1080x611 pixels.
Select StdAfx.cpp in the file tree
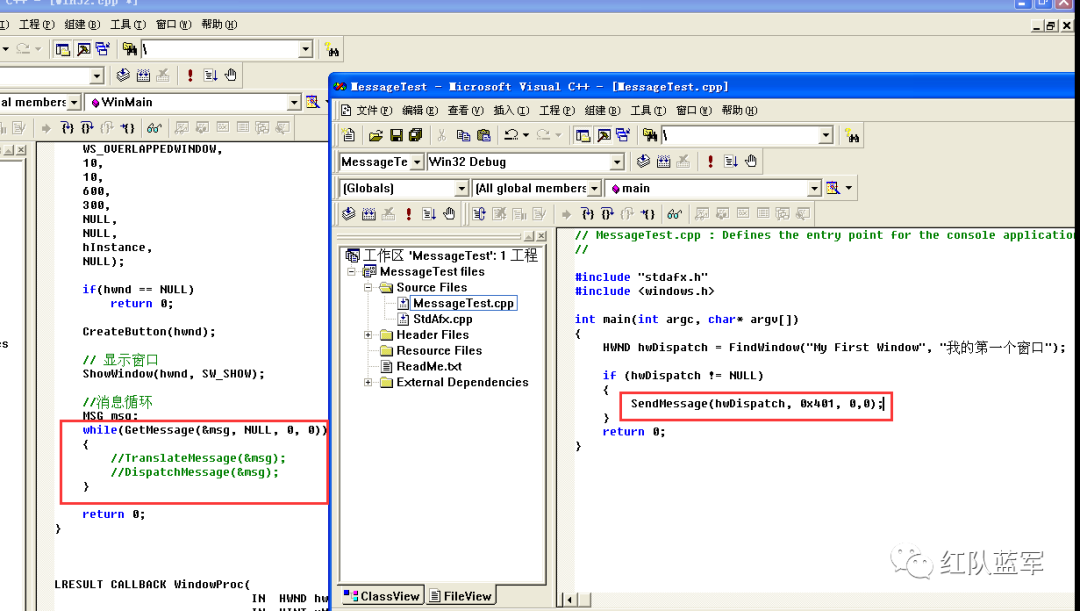[x=442, y=319]
